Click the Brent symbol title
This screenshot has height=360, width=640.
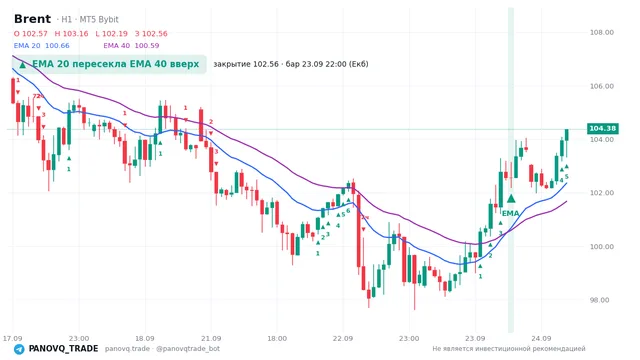click(x=32, y=19)
